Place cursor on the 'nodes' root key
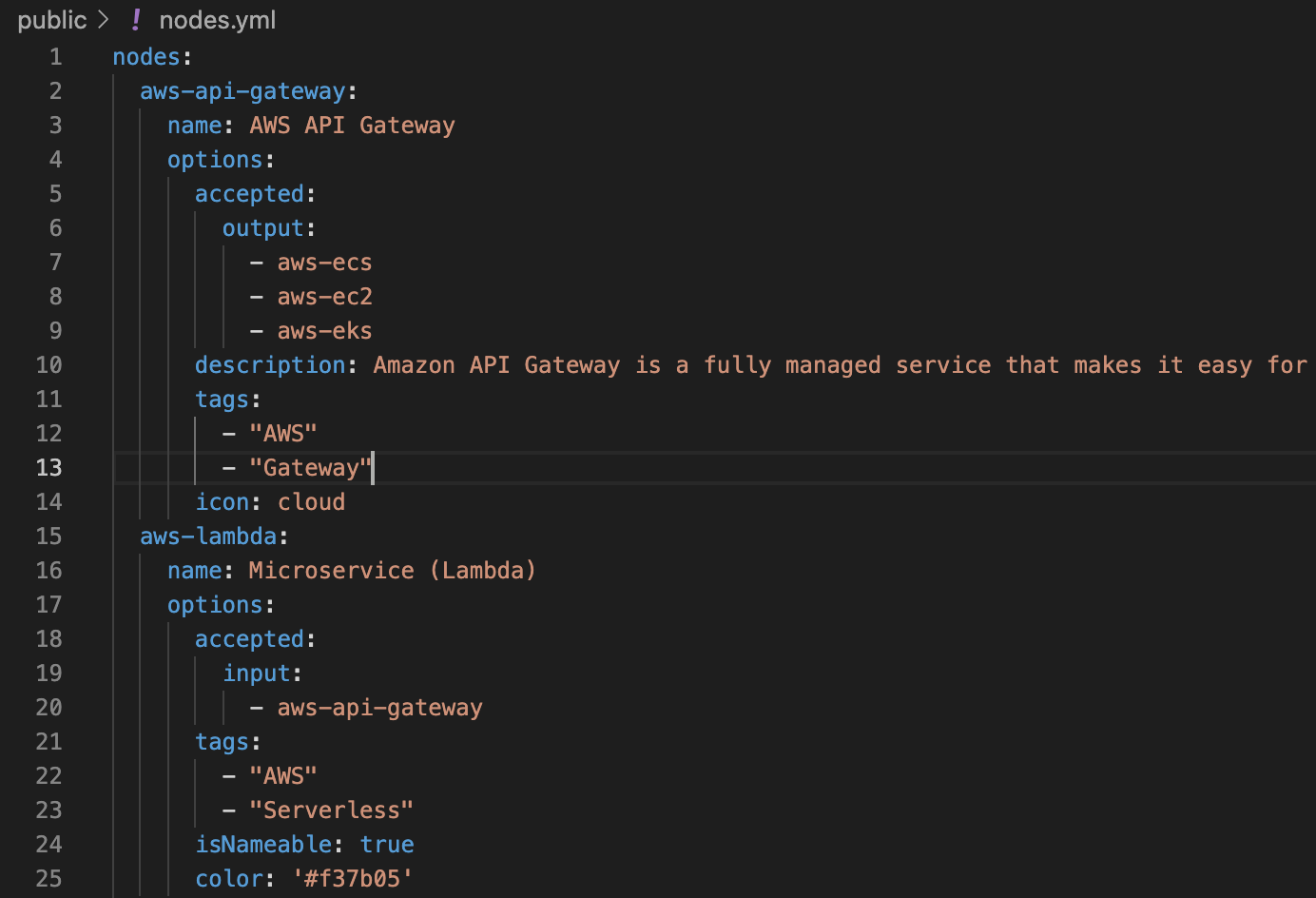Screen dimensions: 1316x898 coord(146,57)
